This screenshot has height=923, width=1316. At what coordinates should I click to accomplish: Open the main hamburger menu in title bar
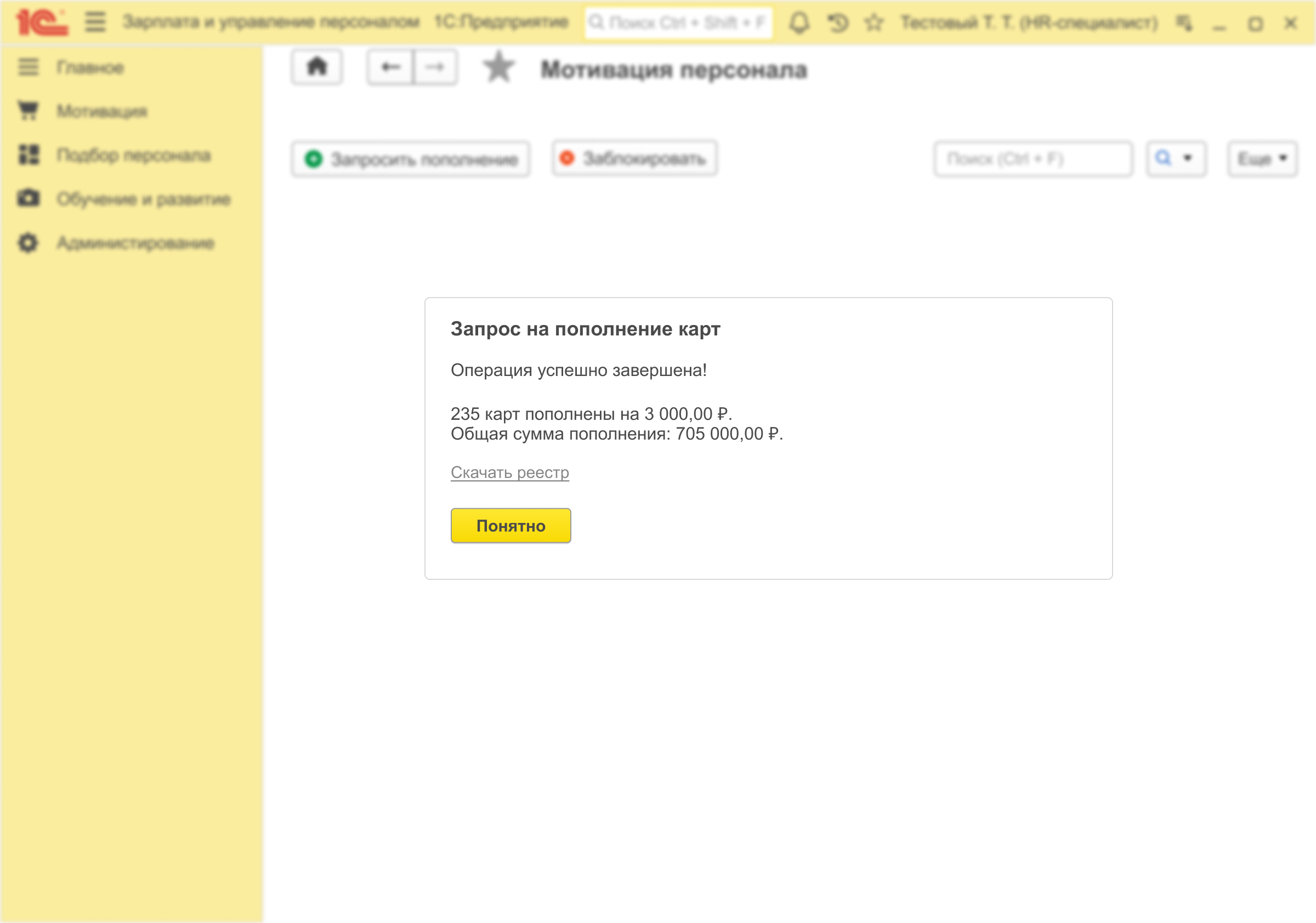(x=95, y=22)
